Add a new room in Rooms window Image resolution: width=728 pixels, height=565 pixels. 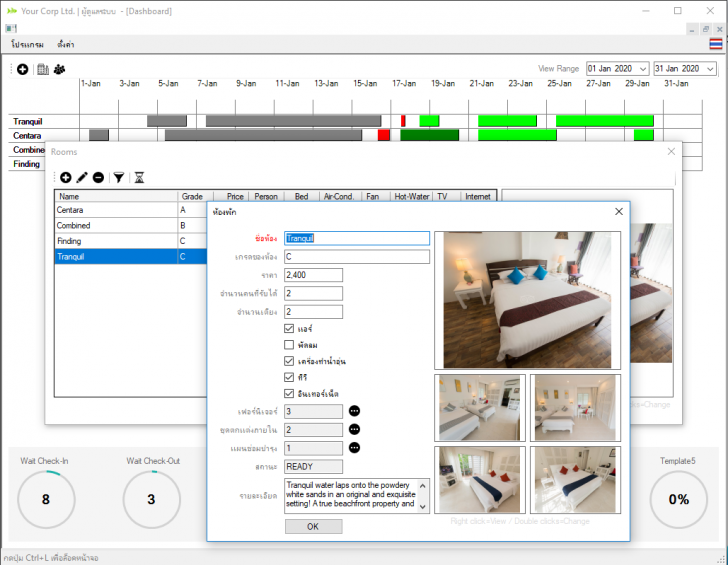(x=66, y=177)
